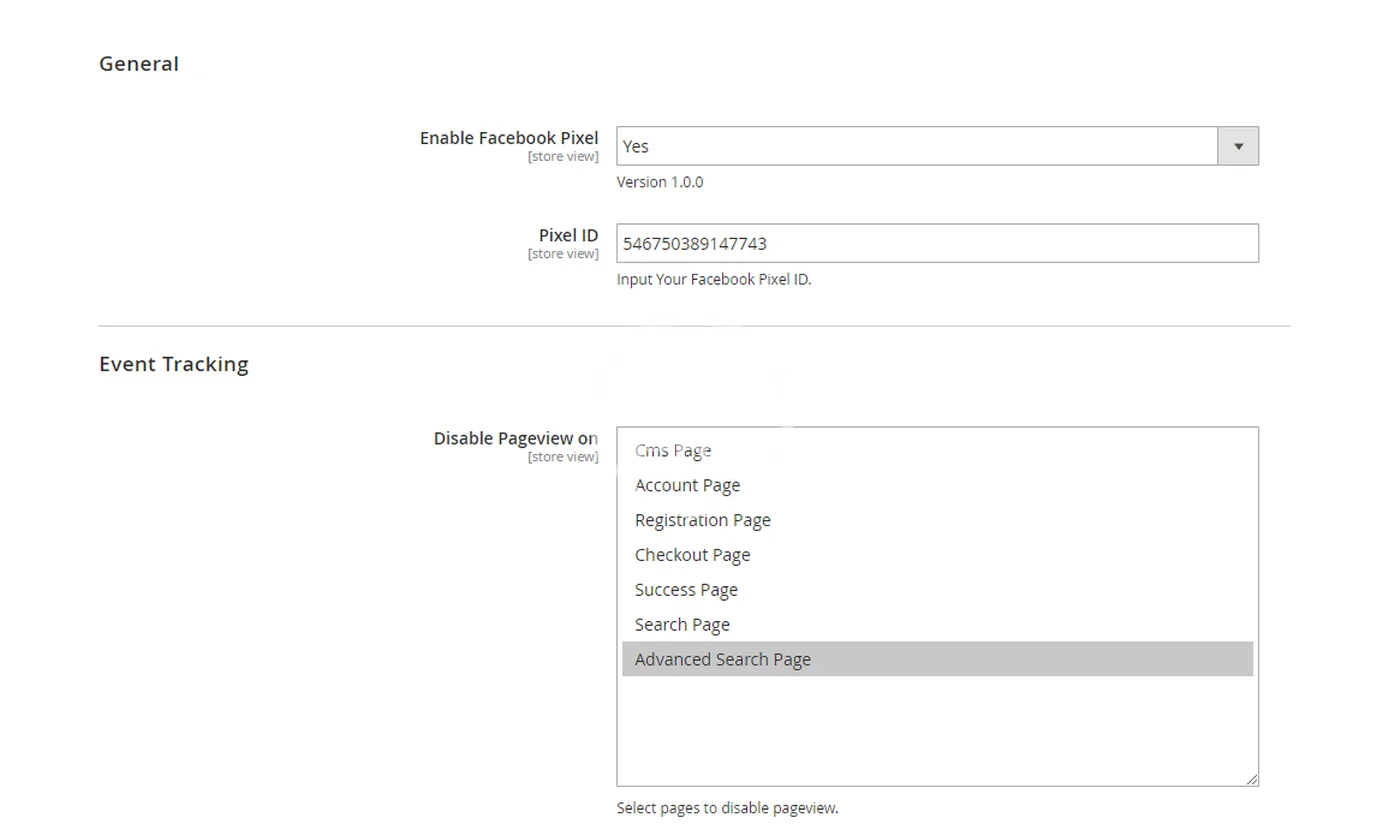This screenshot has height=830, width=1383.
Task: Pick Success Page from the list
Action: [686, 590]
